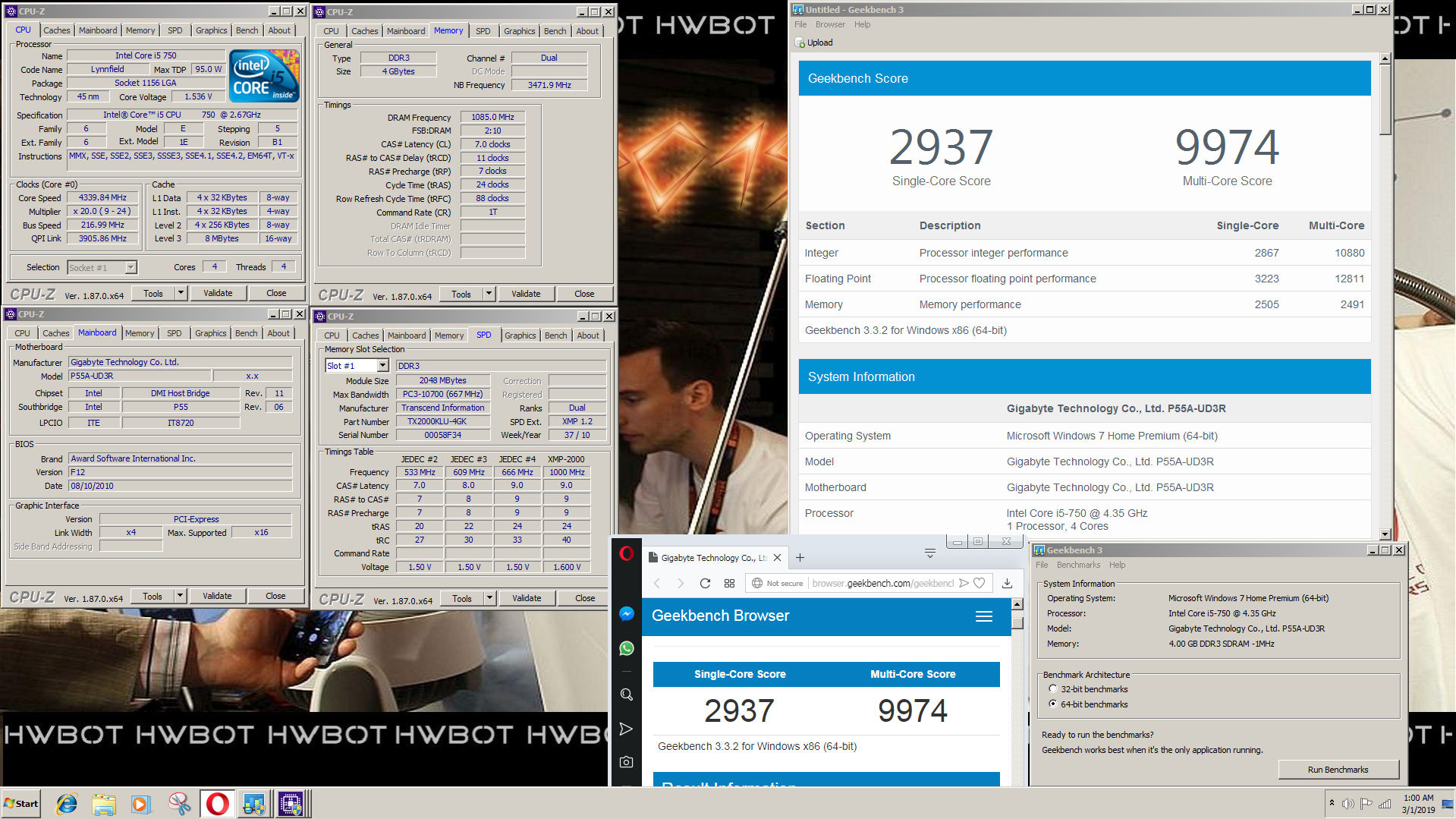Open a new Opera tab
Viewport: 1456px width, 819px height.
coord(800,557)
